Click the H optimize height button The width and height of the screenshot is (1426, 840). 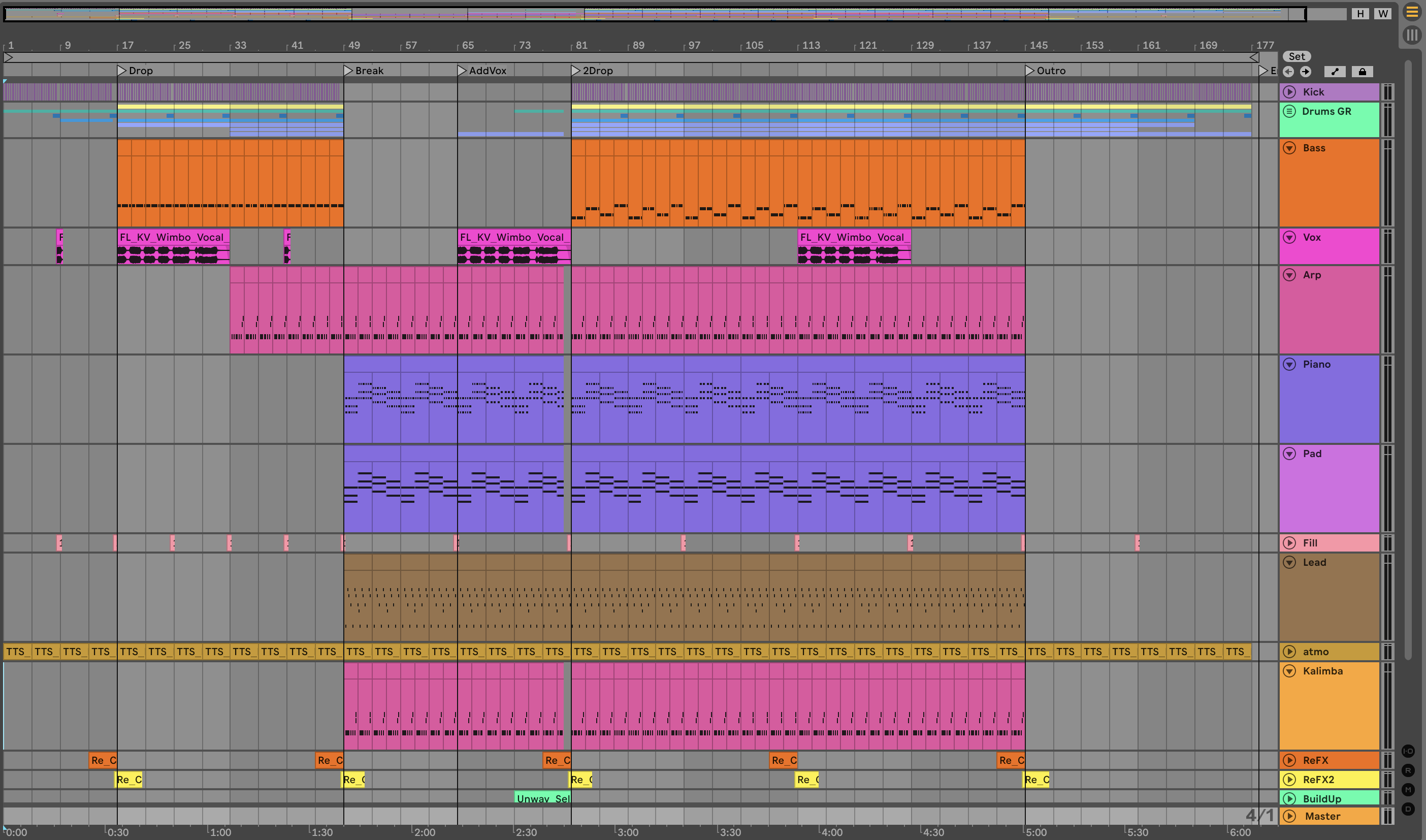click(1360, 14)
